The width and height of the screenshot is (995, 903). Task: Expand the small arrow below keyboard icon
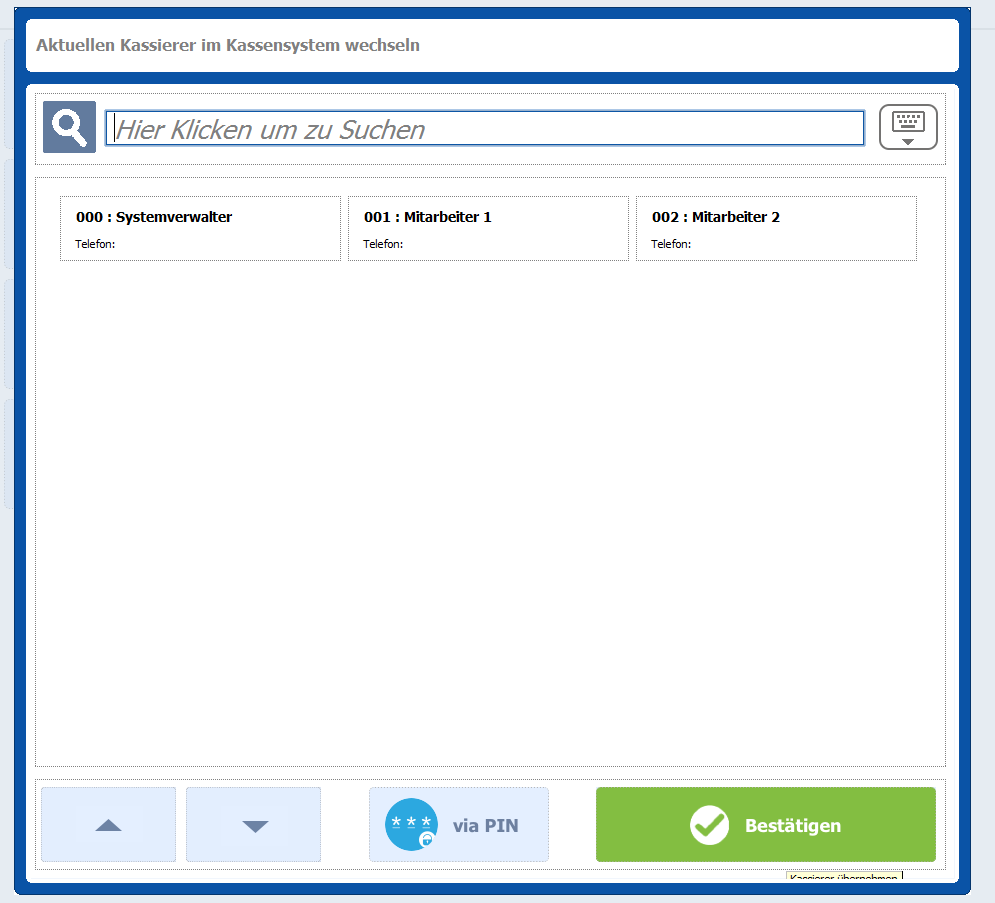point(908,142)
